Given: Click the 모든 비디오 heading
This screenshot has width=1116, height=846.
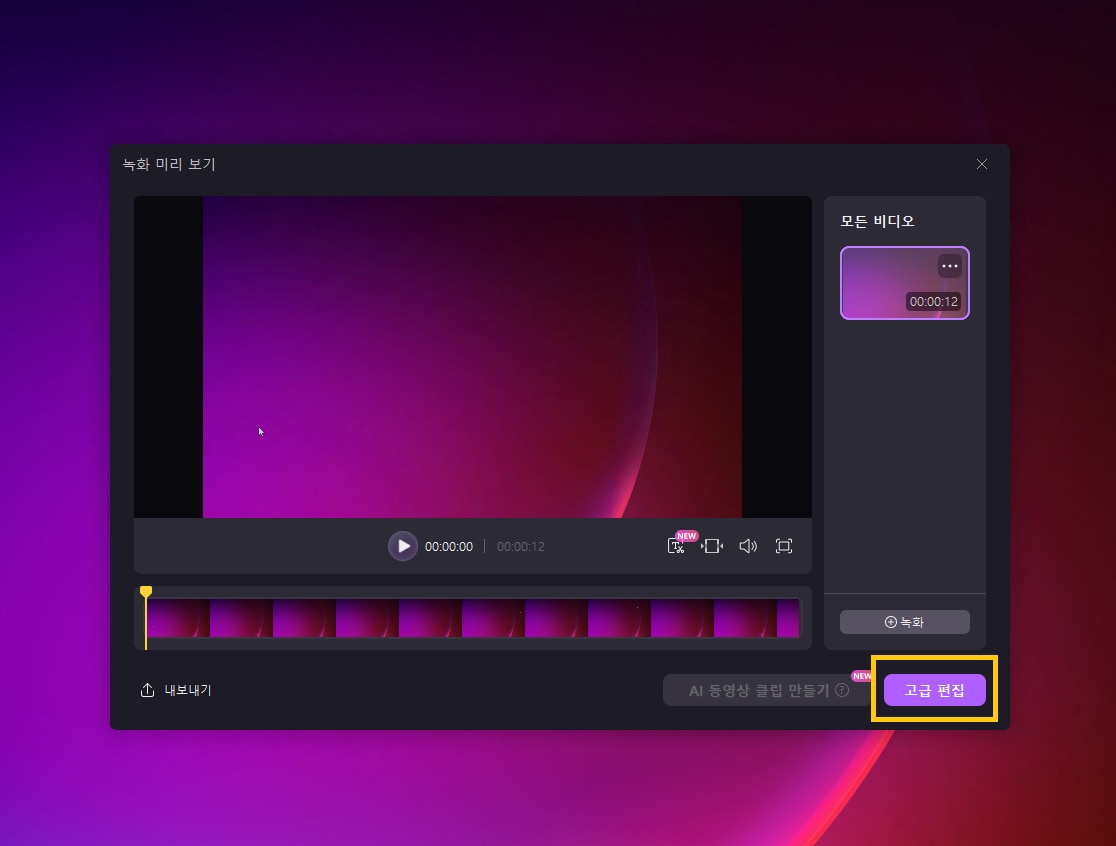Looking at the screenshot, I should click(877, 221).
